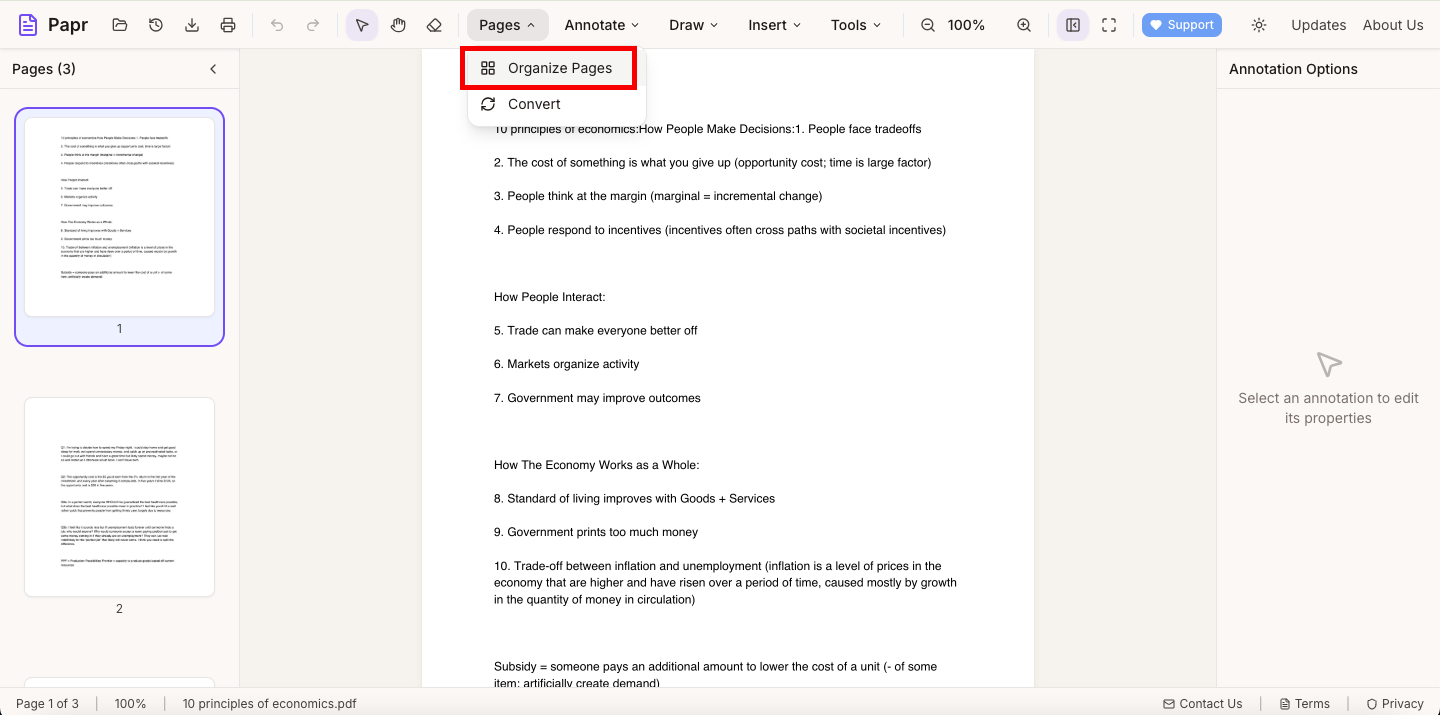
Task: Toggle the left sidebar panel
Action: (1072, 24)
